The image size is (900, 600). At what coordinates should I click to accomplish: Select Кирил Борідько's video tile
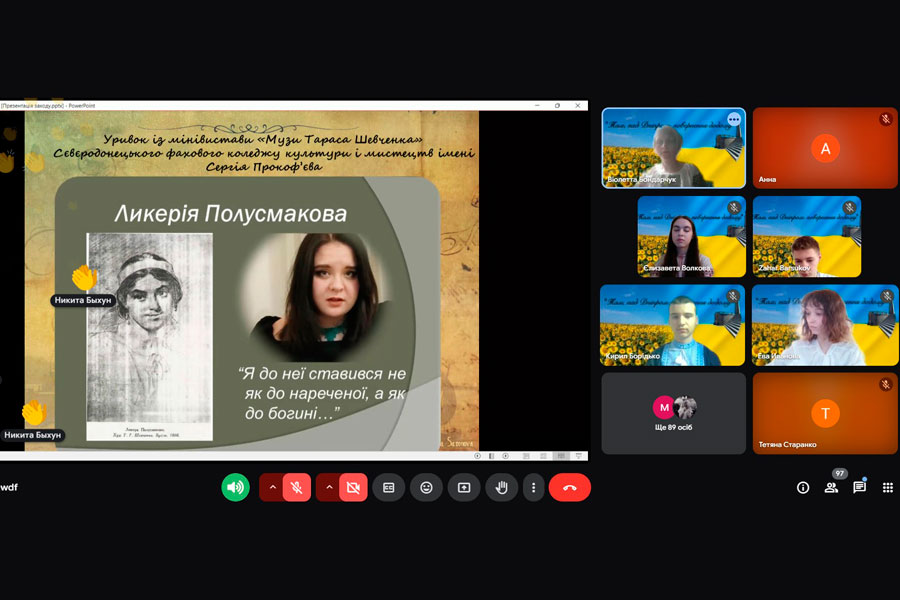click(x=673, y=325)
